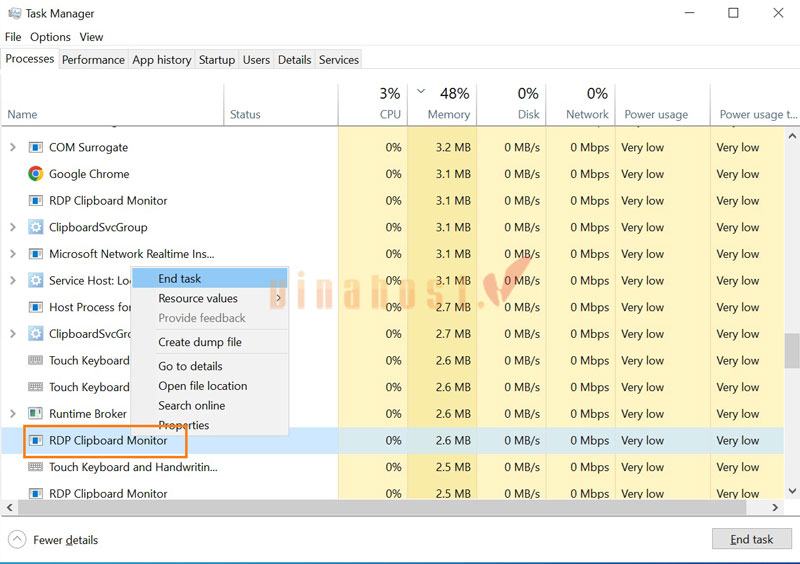Click the horizontal scrollbar left arrow
Image resolution: width=800 pixels, height=564 pixels.
click(x=9, y=507)
